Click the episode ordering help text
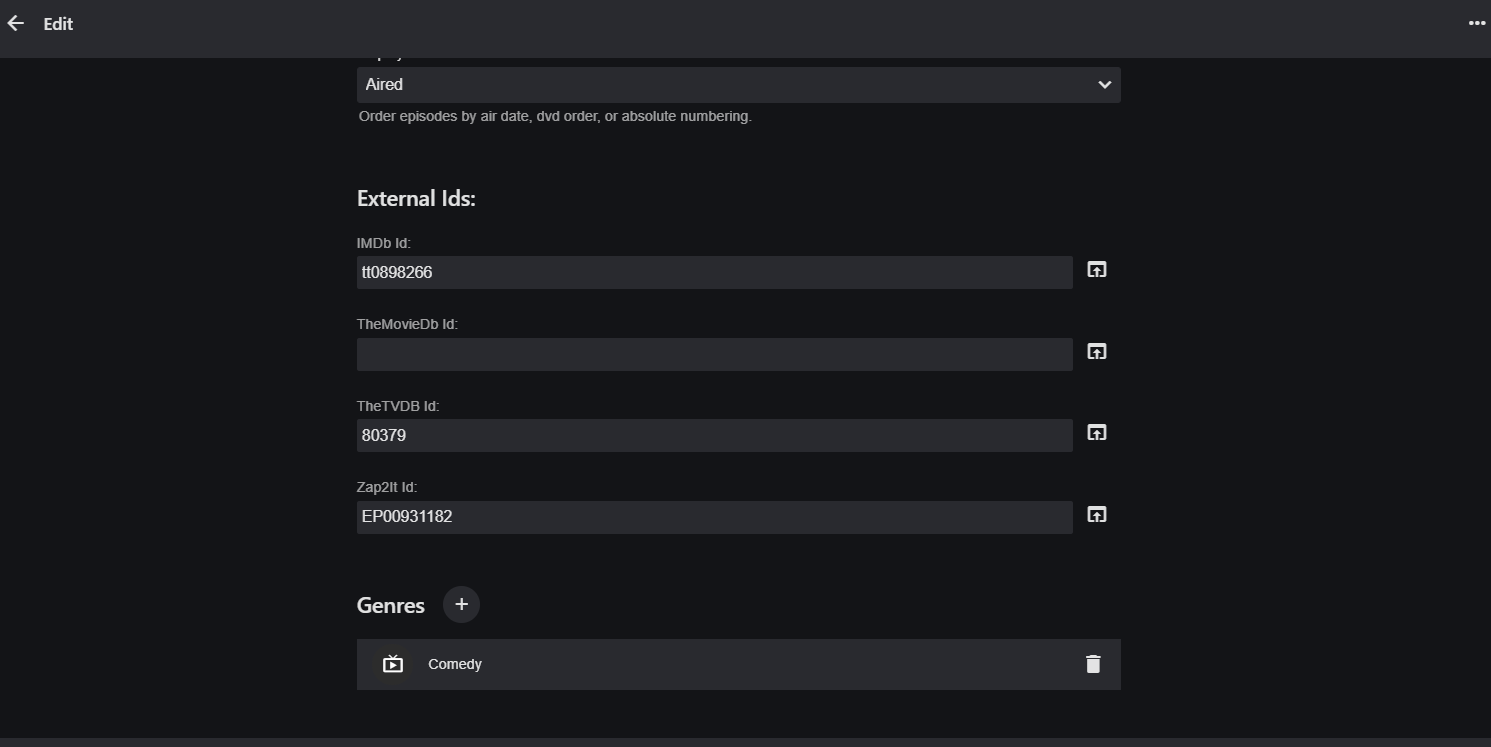 click(555, 116)
